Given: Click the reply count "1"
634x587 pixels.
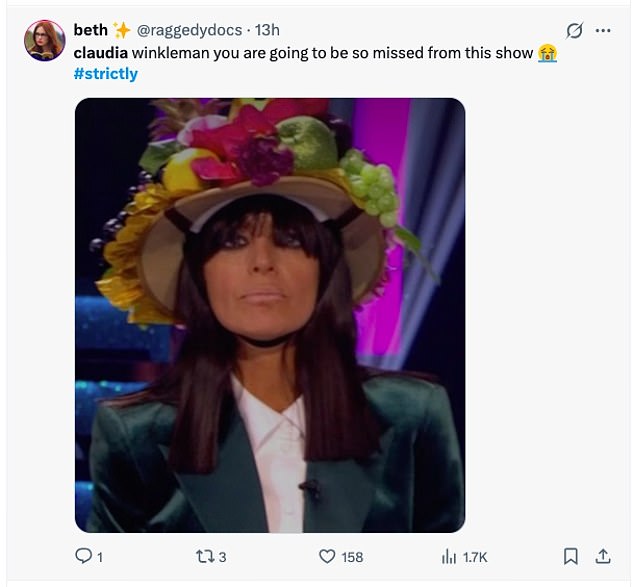Looking at the screenshot, I should [100, 557].
